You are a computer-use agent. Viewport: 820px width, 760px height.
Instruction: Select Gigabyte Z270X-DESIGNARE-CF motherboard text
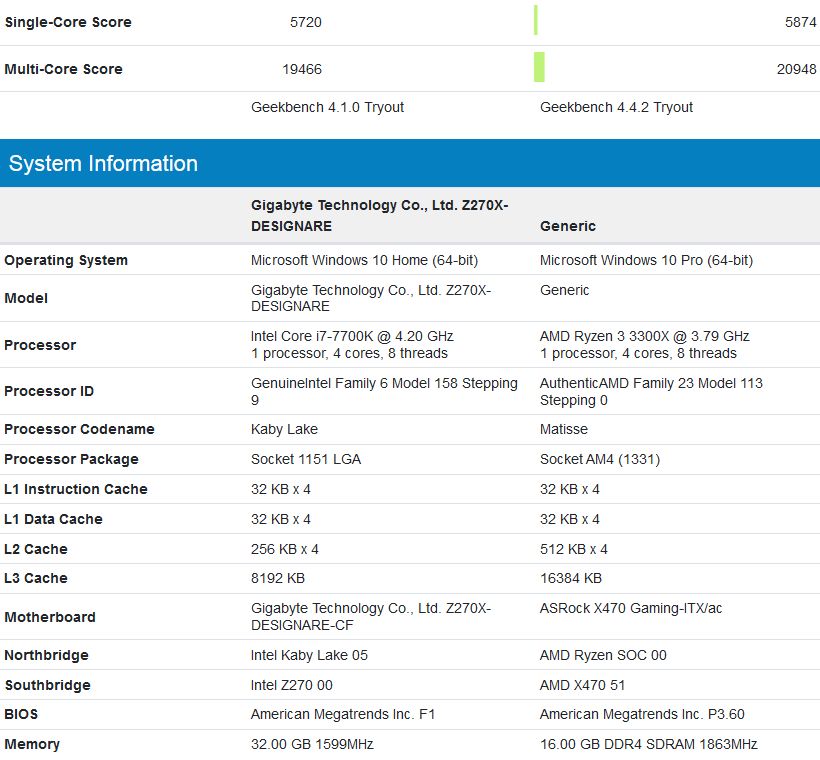[371, 617]
